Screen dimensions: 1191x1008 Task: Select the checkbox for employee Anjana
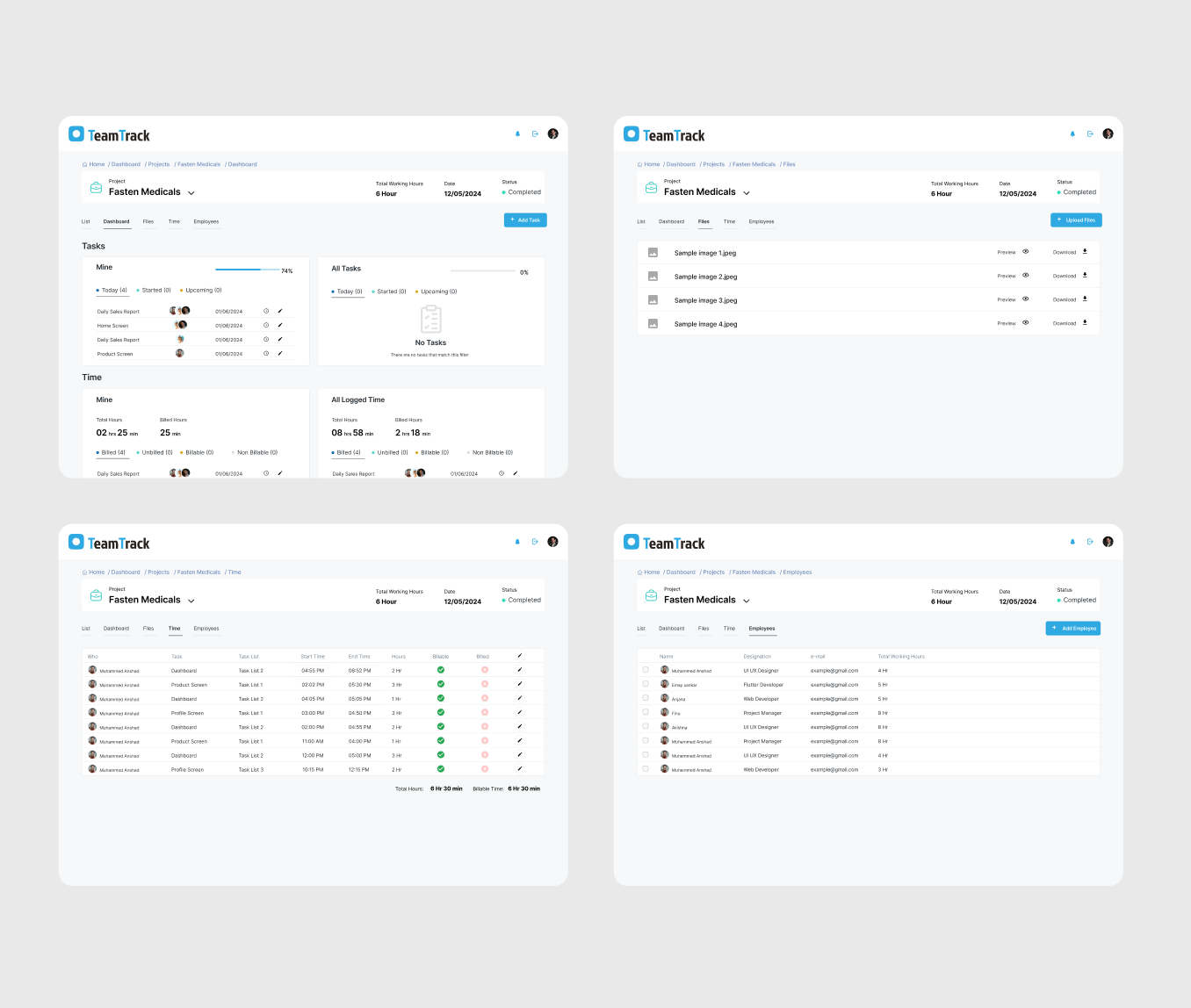646,698
